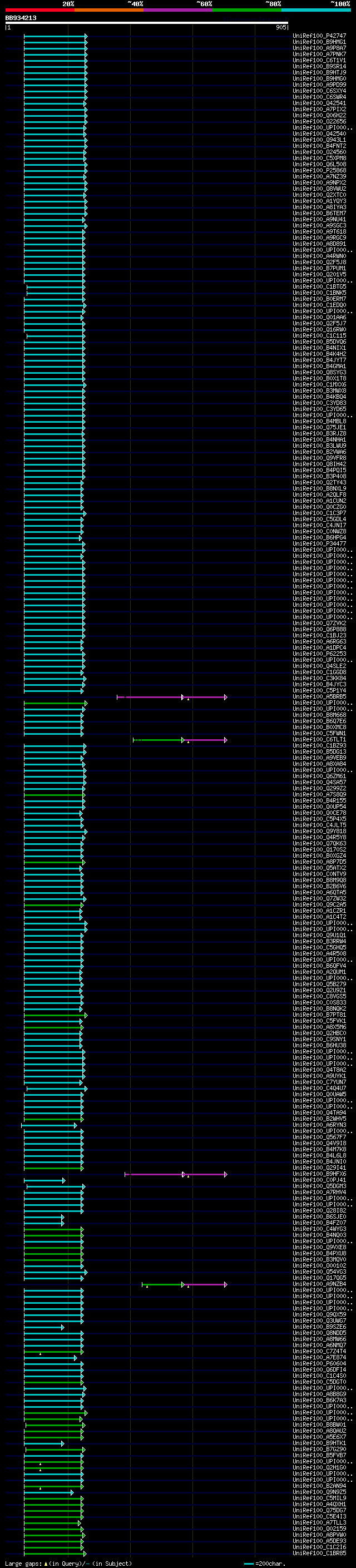
Task: Click the 905 query length label
Action: [x=281, y=27]
